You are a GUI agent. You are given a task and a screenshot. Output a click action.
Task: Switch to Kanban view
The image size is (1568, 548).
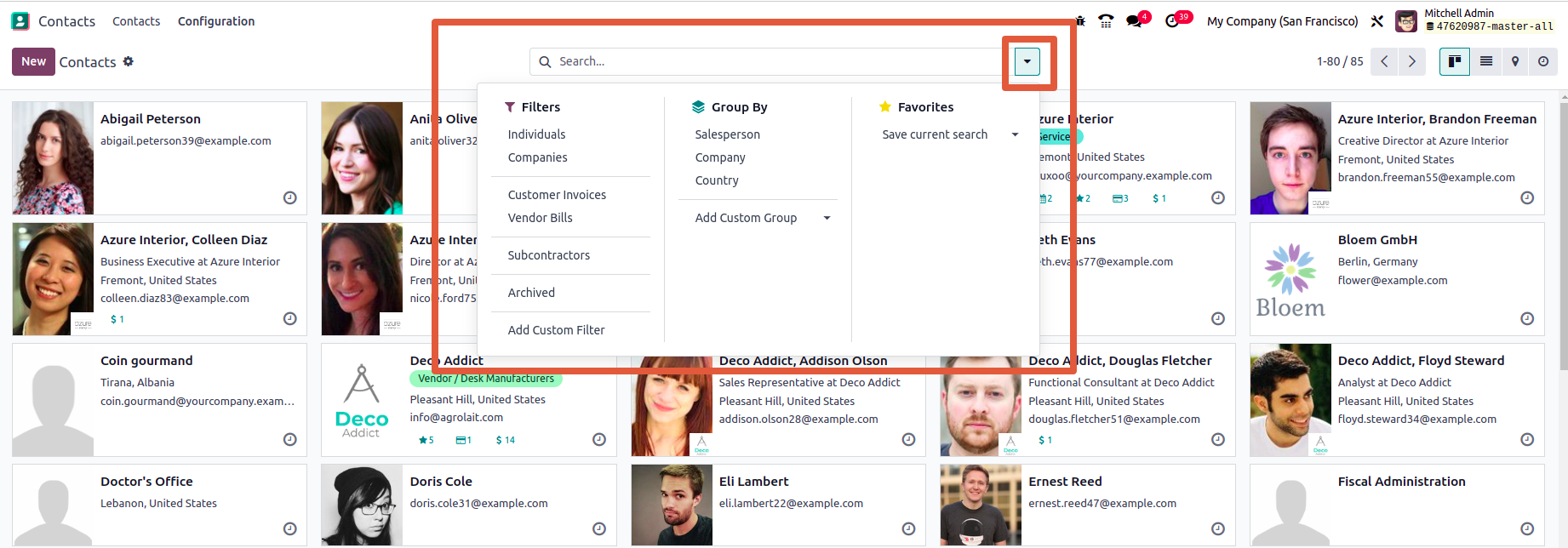(x=1455, y=61)
